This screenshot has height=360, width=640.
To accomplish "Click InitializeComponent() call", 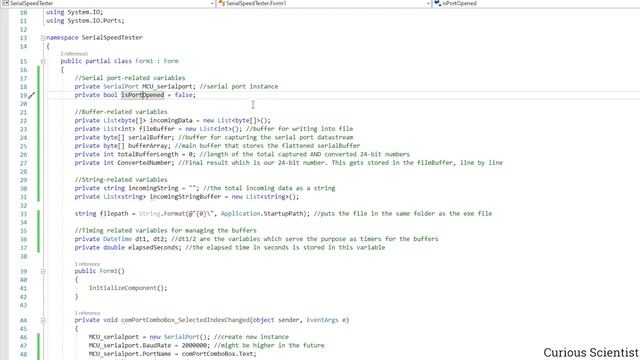I will coord(128,288).
